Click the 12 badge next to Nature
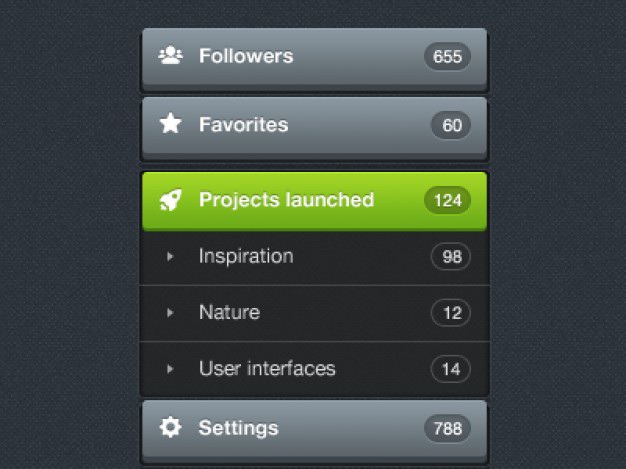Viewport: 626px width, 469px height. click(451, 313)
